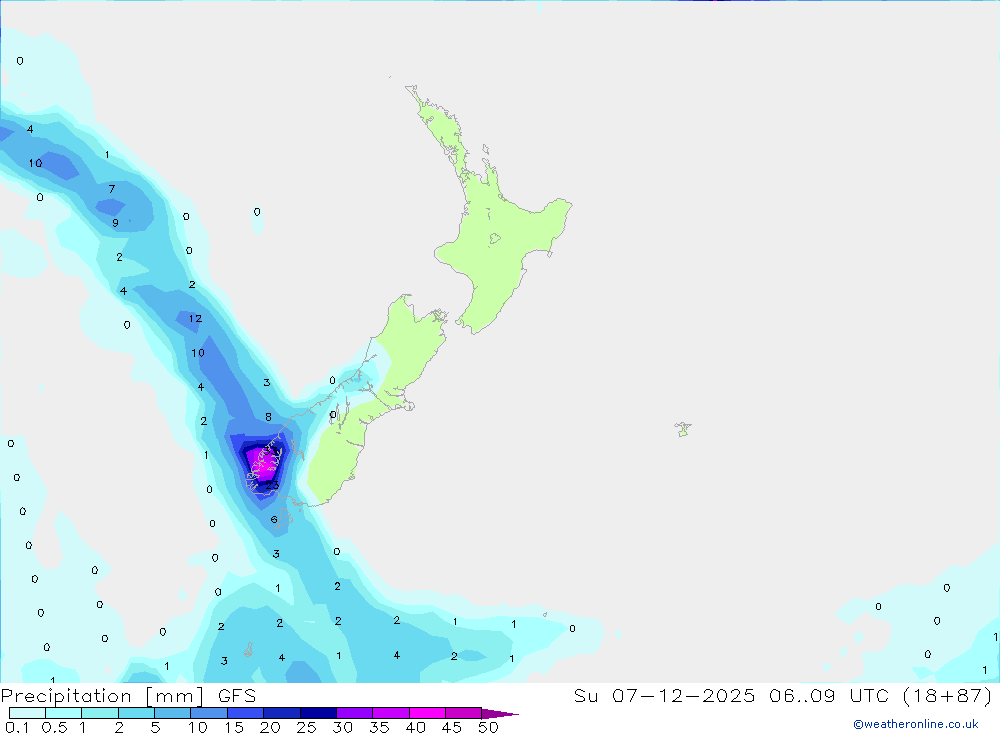Click the '9' precipitation value on the map
The width and height of the screenshot is (1000, 733).
(115, 223)
